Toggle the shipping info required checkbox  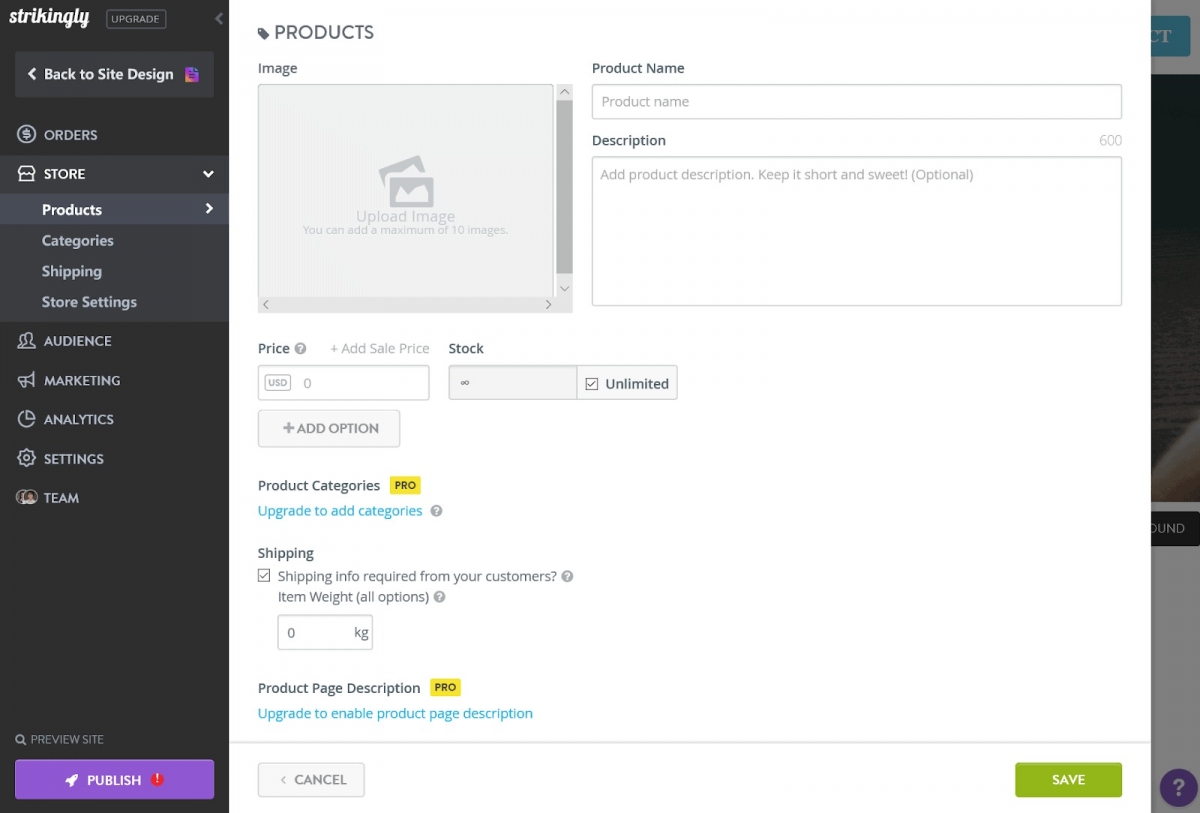coord(264,576)
